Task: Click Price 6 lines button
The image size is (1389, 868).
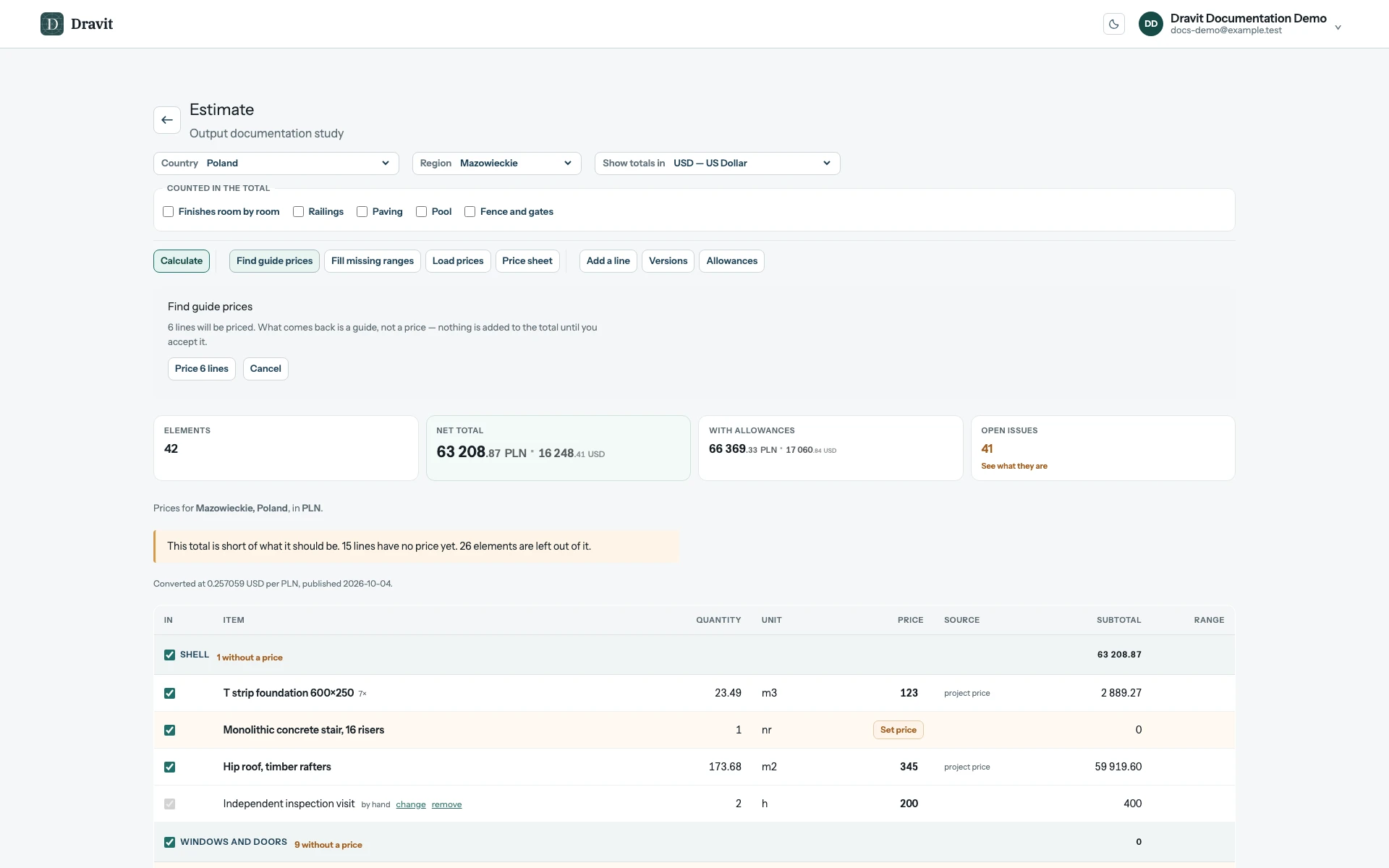Action: [x=202, y=369]
